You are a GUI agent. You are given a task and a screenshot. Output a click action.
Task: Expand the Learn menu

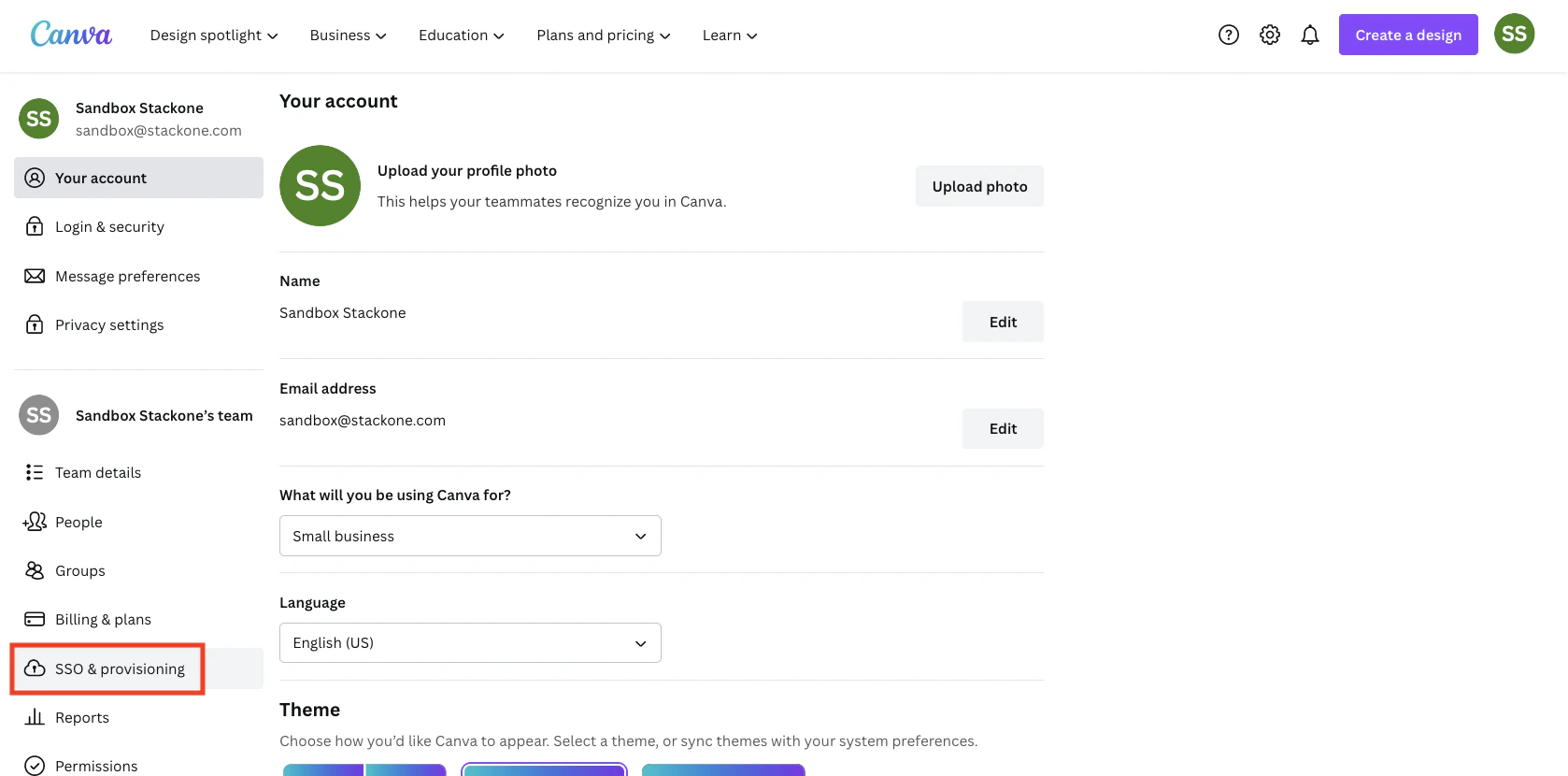(730, 36)
